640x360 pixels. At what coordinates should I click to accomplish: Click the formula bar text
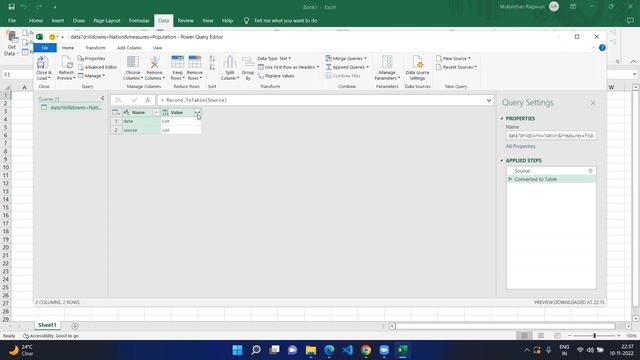(x=194, y=100)
